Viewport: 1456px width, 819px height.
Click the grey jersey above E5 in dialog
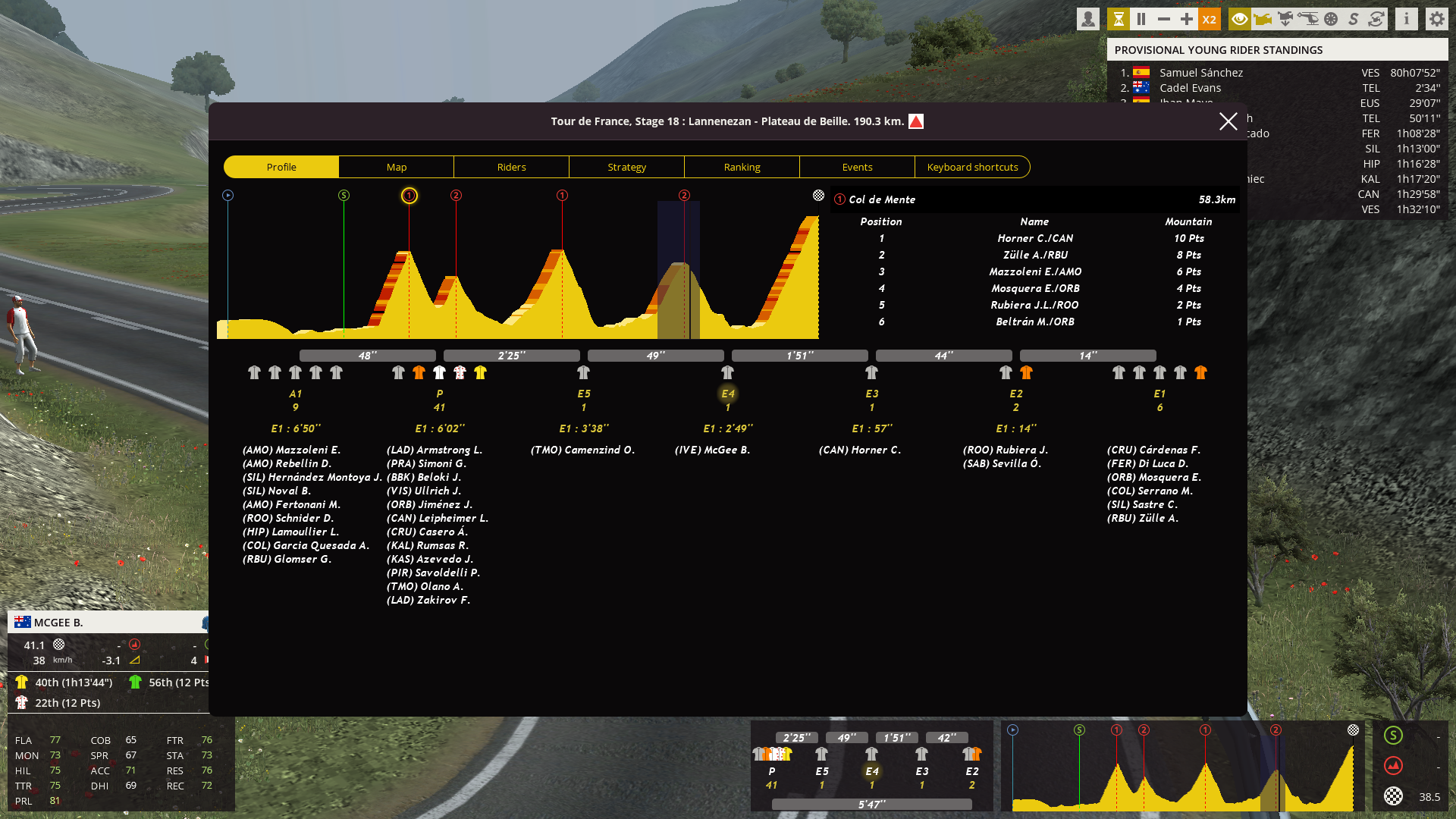pyautogui.click(x=583, y=372)
